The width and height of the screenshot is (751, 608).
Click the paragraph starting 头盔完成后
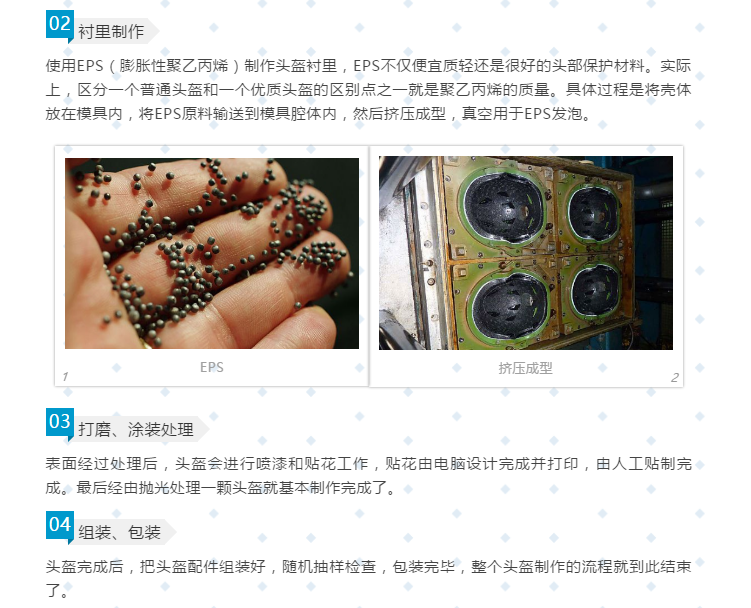368,578
